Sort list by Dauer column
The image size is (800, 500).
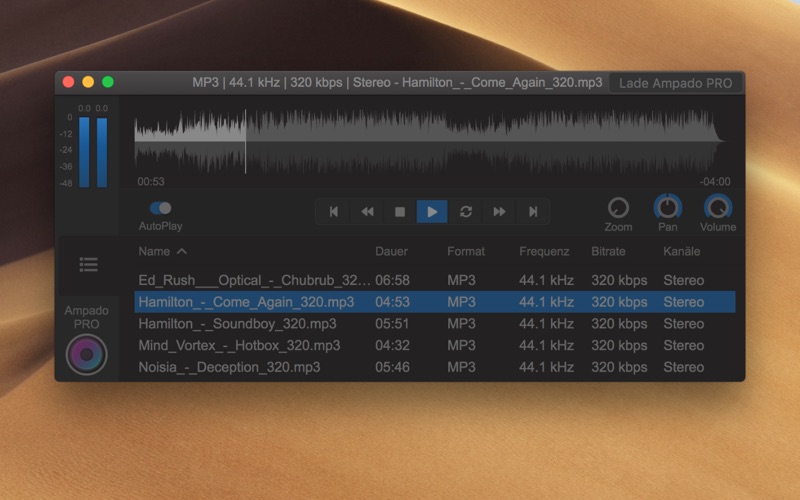click(391, 251)
